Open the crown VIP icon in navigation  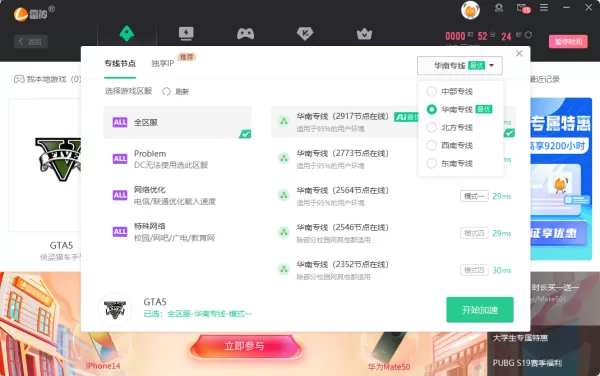(x=364, y=34)
